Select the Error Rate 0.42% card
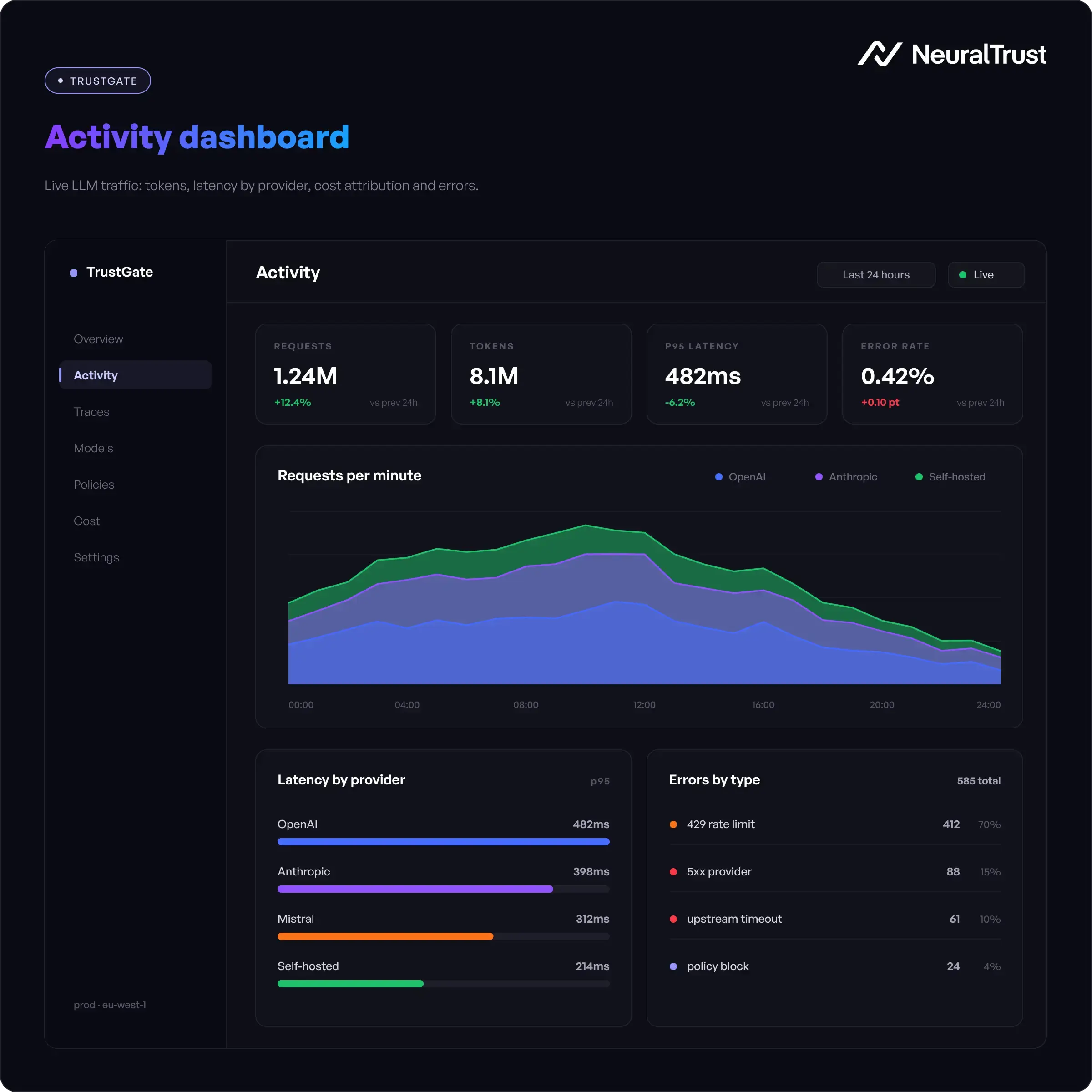Image resolution: width=1092 pixels, height=1092 pixels. coord(933,374)
